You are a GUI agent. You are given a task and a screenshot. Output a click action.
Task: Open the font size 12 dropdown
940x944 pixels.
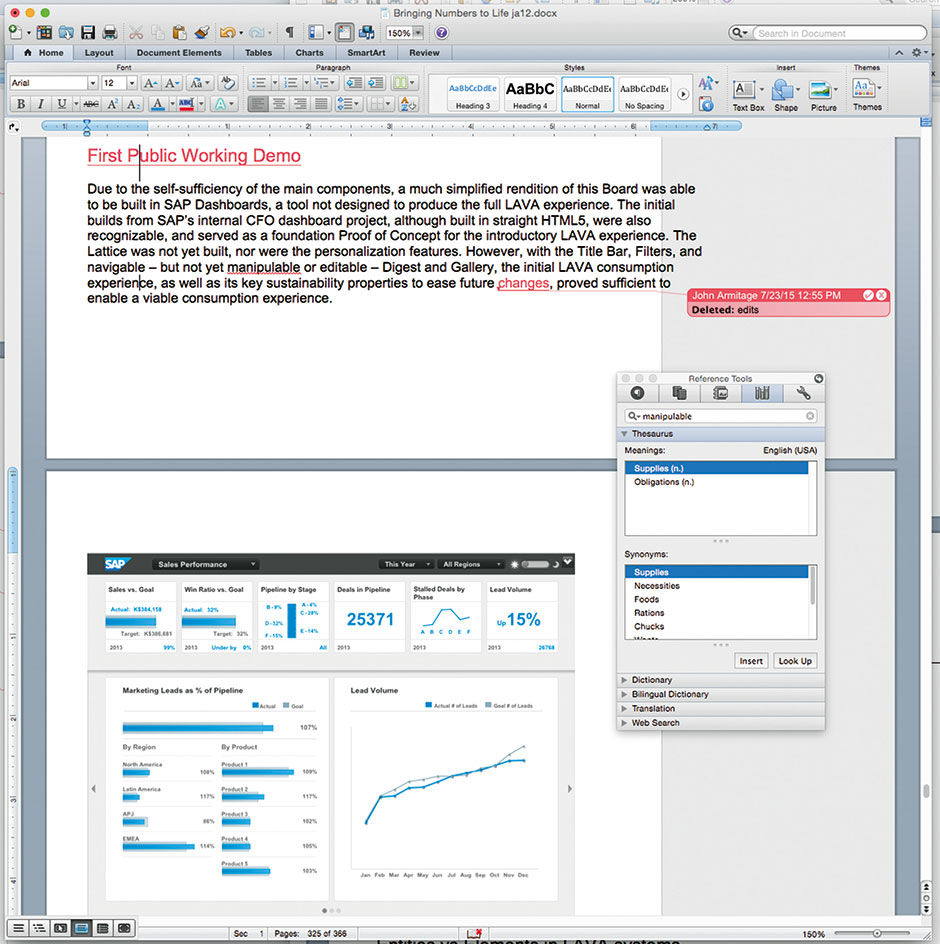click(x=132, y=83)
